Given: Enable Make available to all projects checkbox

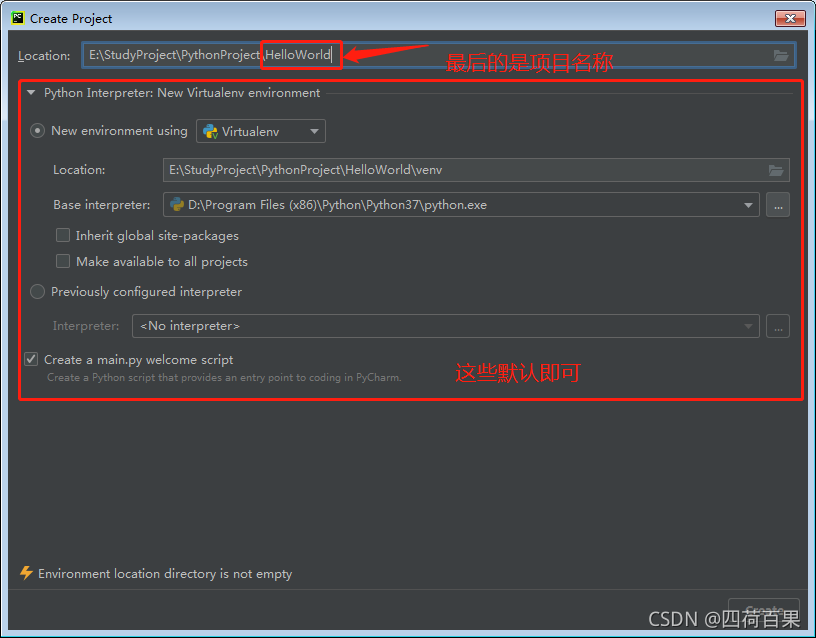Looking at the screenshot, I should 63,261.
